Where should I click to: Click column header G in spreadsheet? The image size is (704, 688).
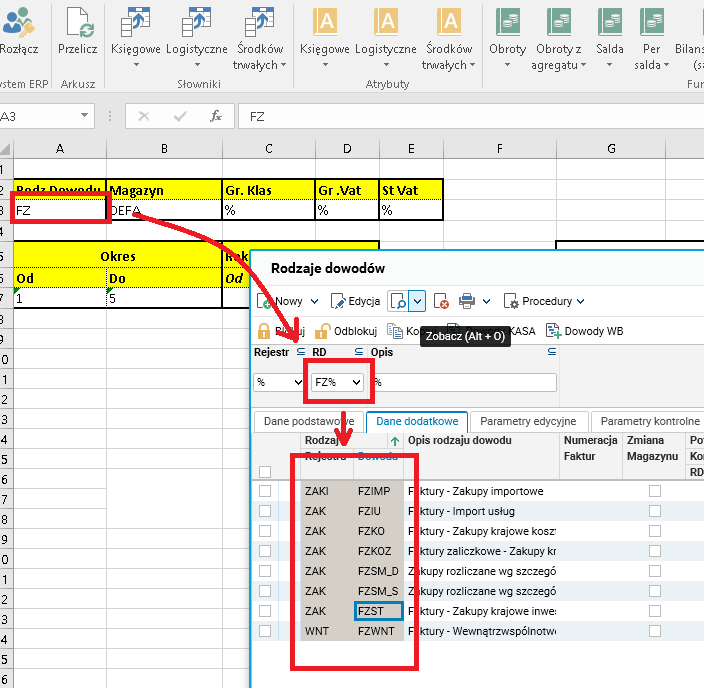pos(611,149)
